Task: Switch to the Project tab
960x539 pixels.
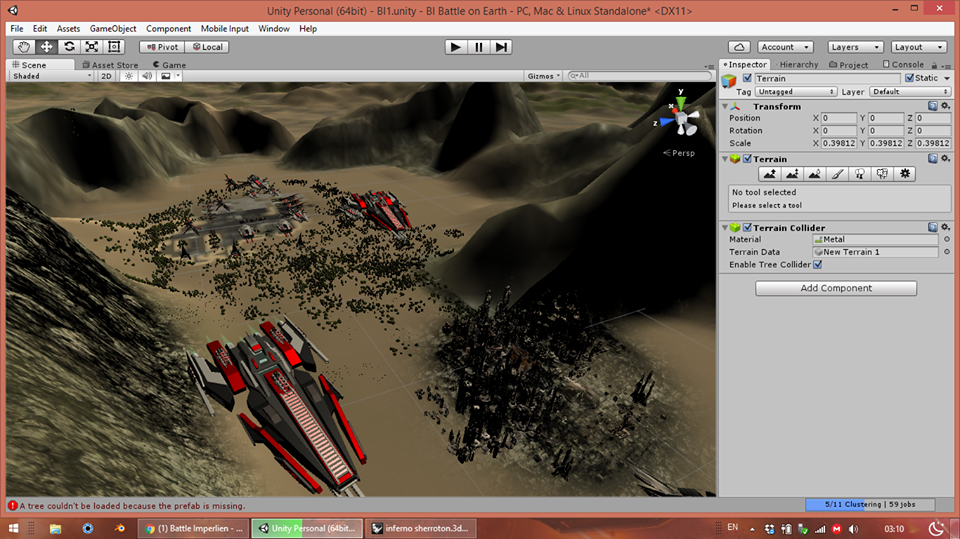Action: [849, 64]
